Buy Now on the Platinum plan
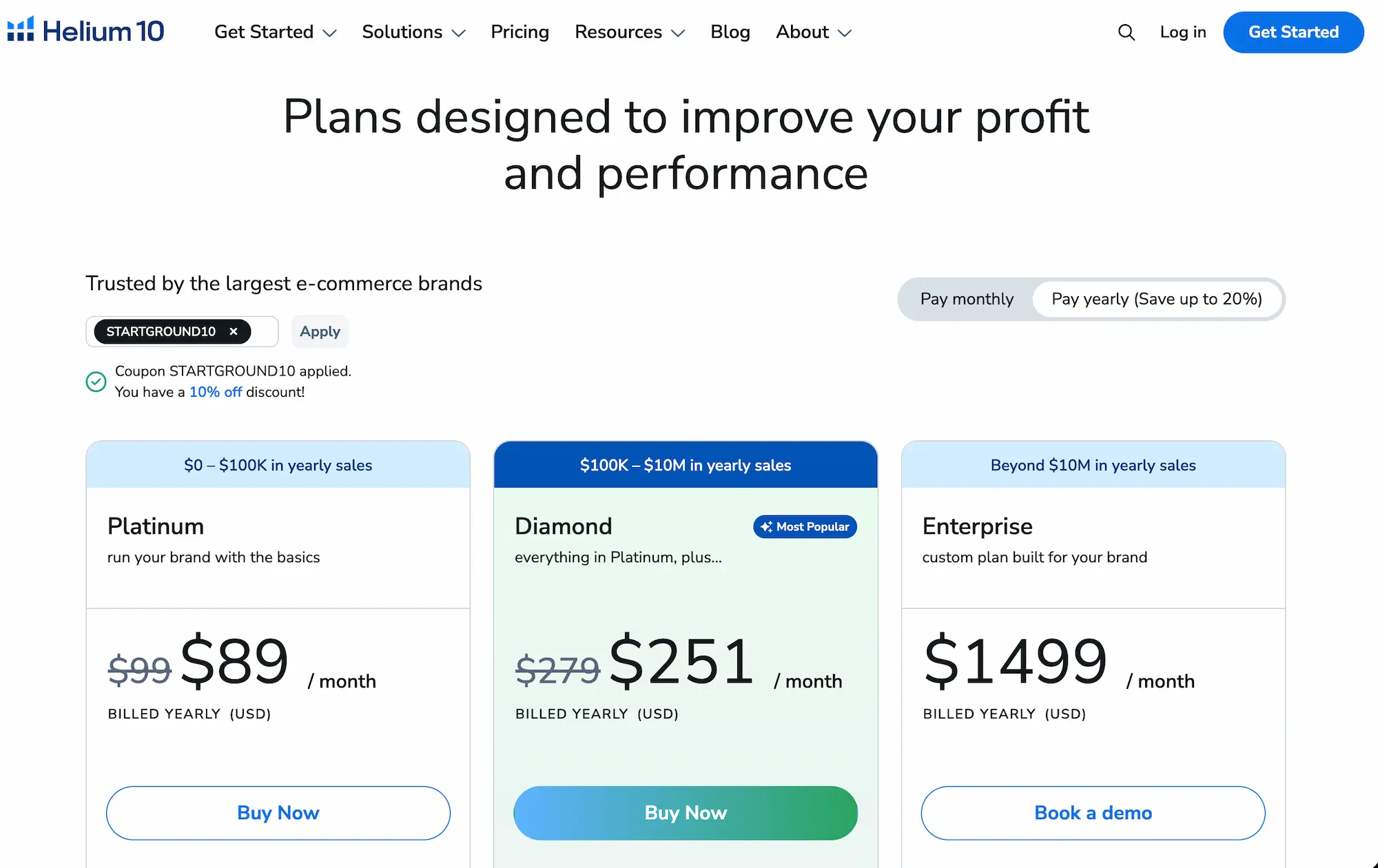 [x=278, y=813]
